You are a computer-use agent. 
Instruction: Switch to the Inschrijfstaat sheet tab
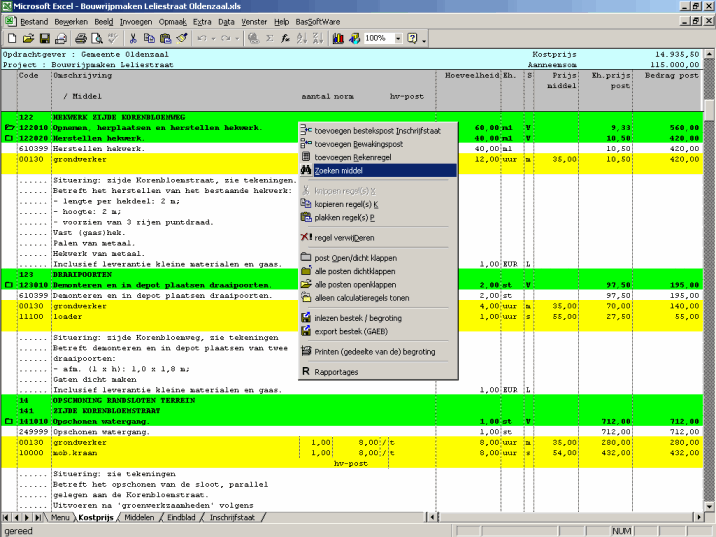pos(233,518)
